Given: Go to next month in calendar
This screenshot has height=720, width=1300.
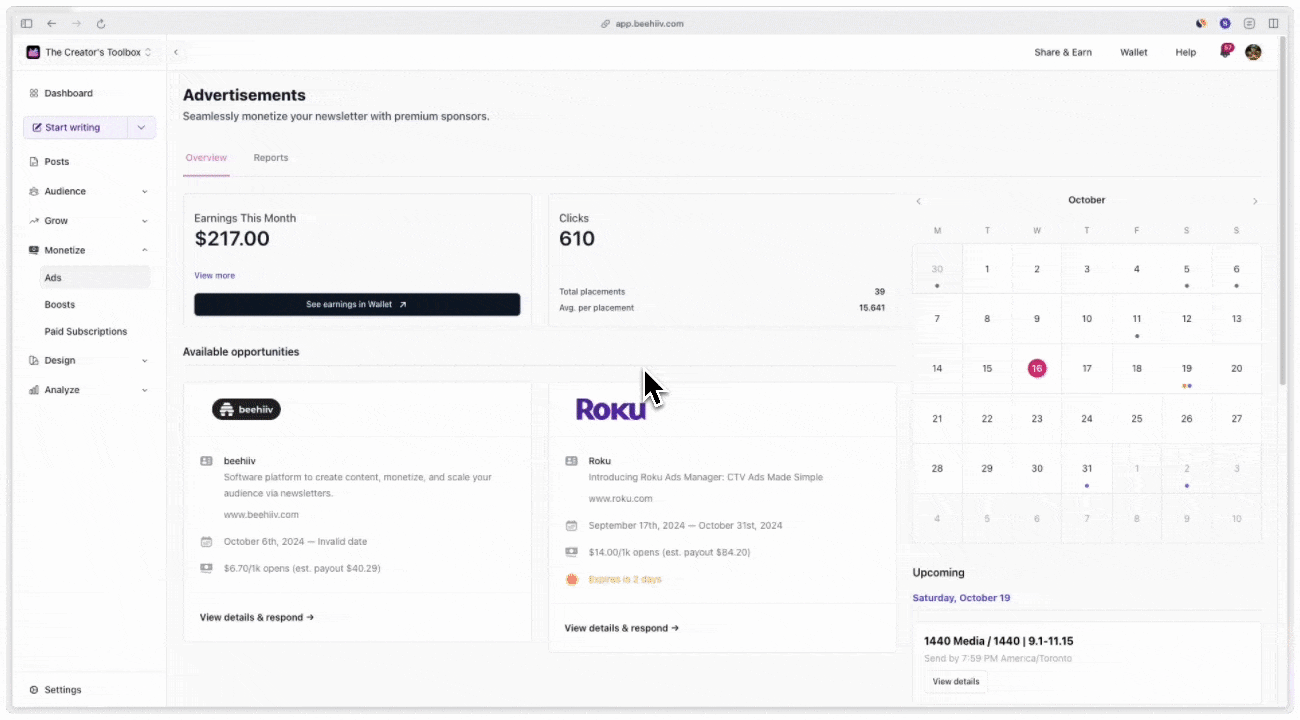Looking at the screenshot, I should pos(1255,201).
